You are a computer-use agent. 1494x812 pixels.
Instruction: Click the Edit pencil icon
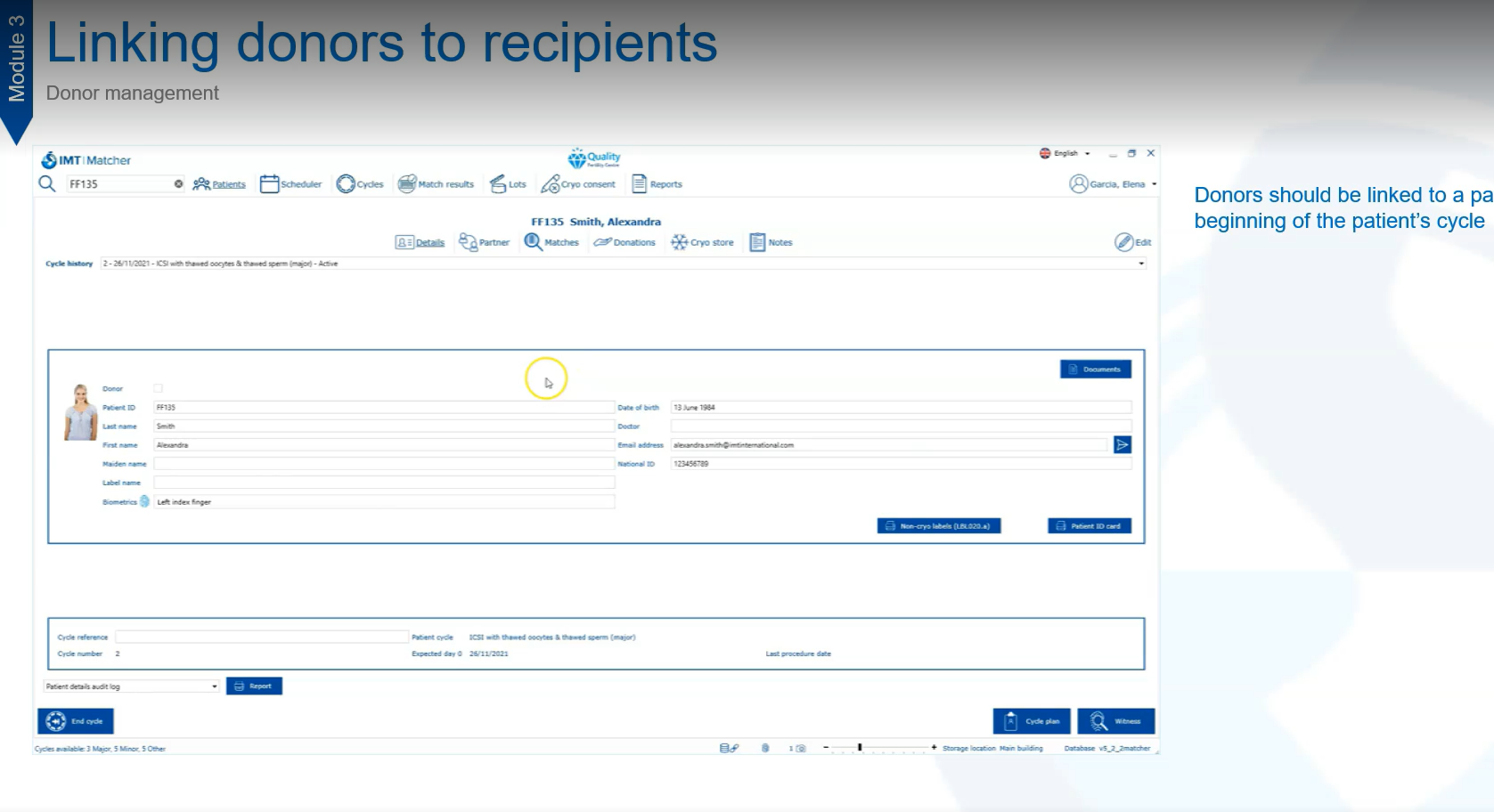[1124, 242]
